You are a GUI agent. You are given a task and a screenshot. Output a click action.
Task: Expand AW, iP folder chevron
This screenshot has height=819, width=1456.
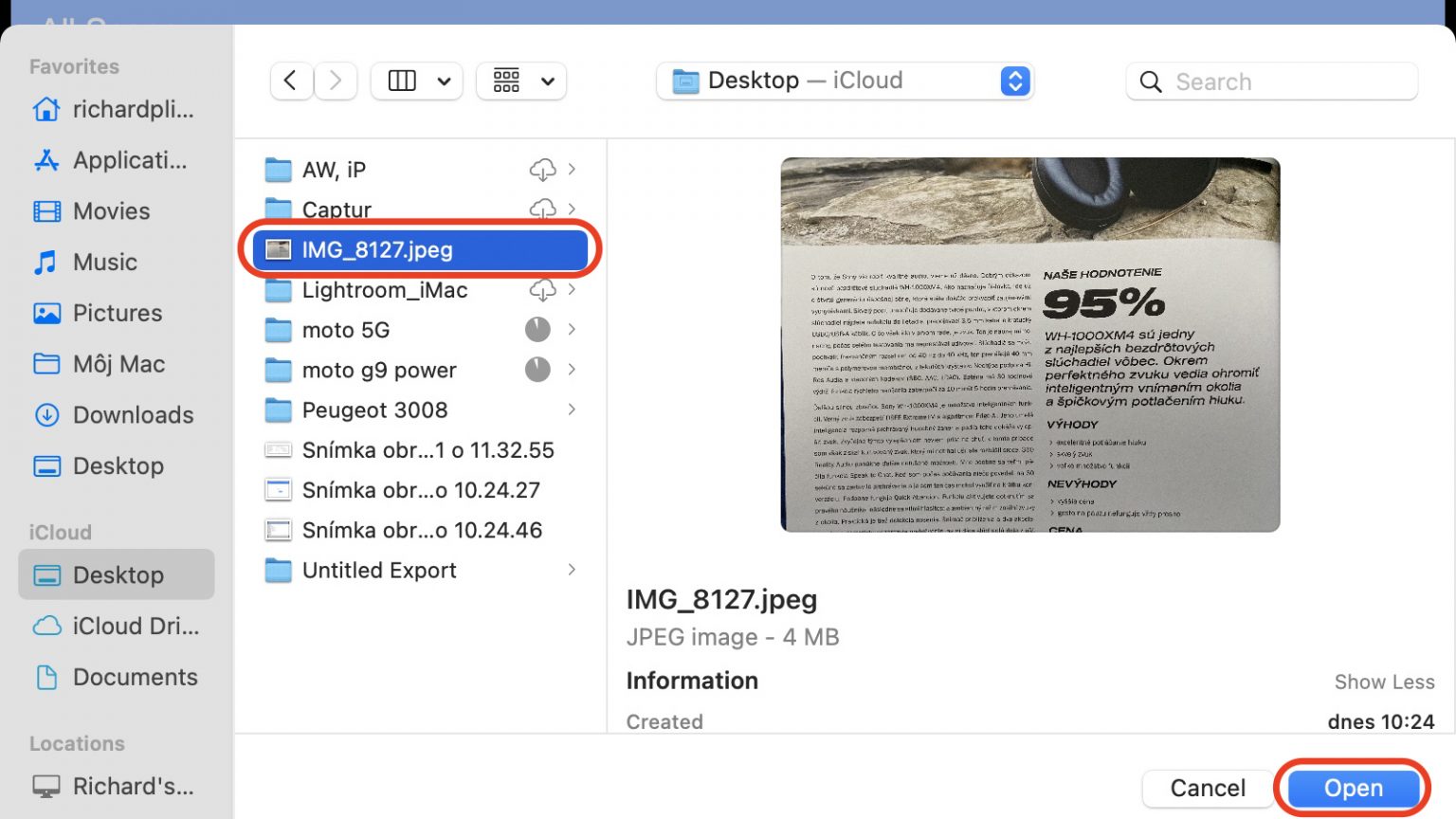pyautogui.click(x=572, y=169)
